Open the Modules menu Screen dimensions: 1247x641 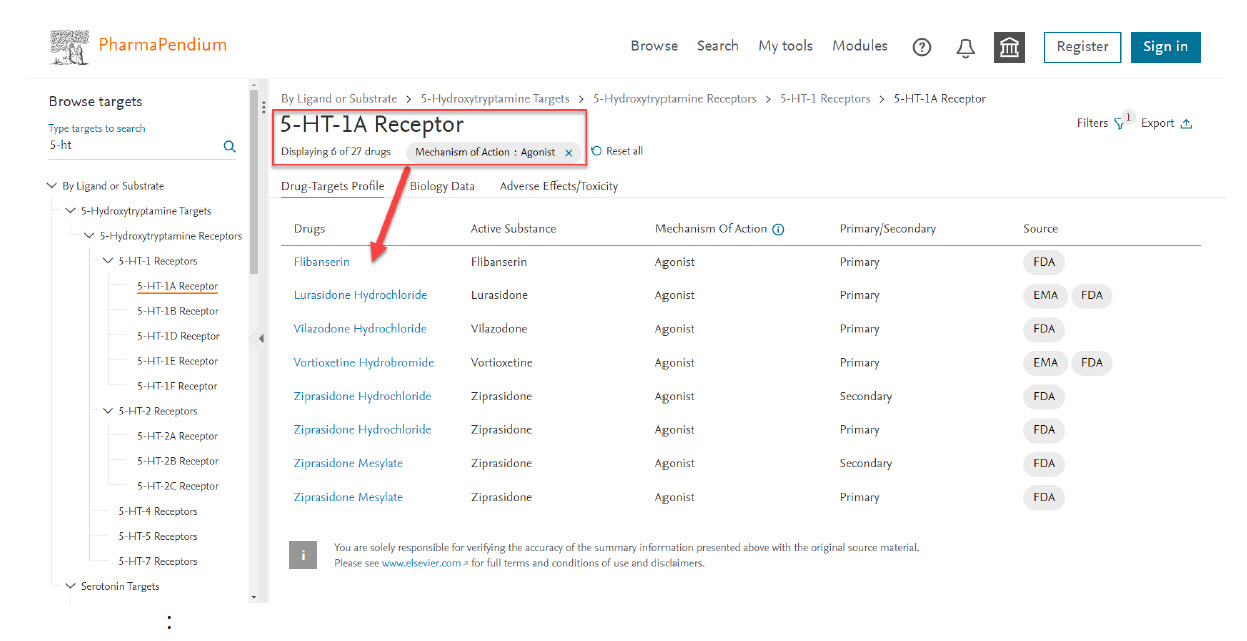coord(859,46)
